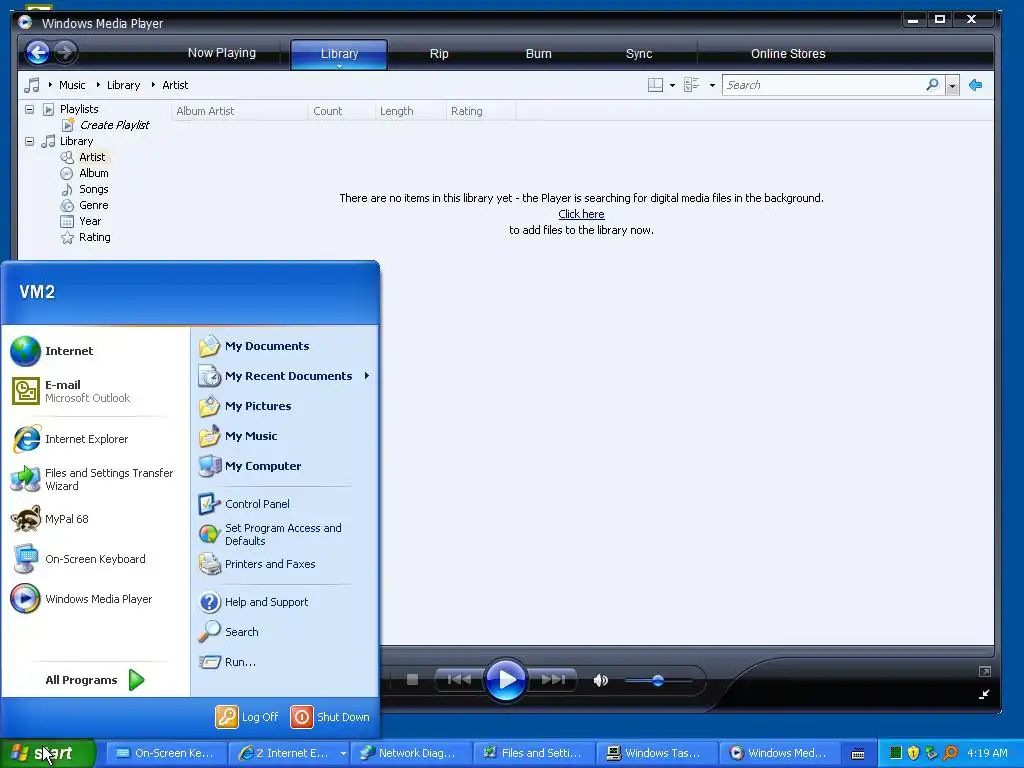Select Artist in the Library tree
The image size is (1024, 768).
(x=92, y=157)
